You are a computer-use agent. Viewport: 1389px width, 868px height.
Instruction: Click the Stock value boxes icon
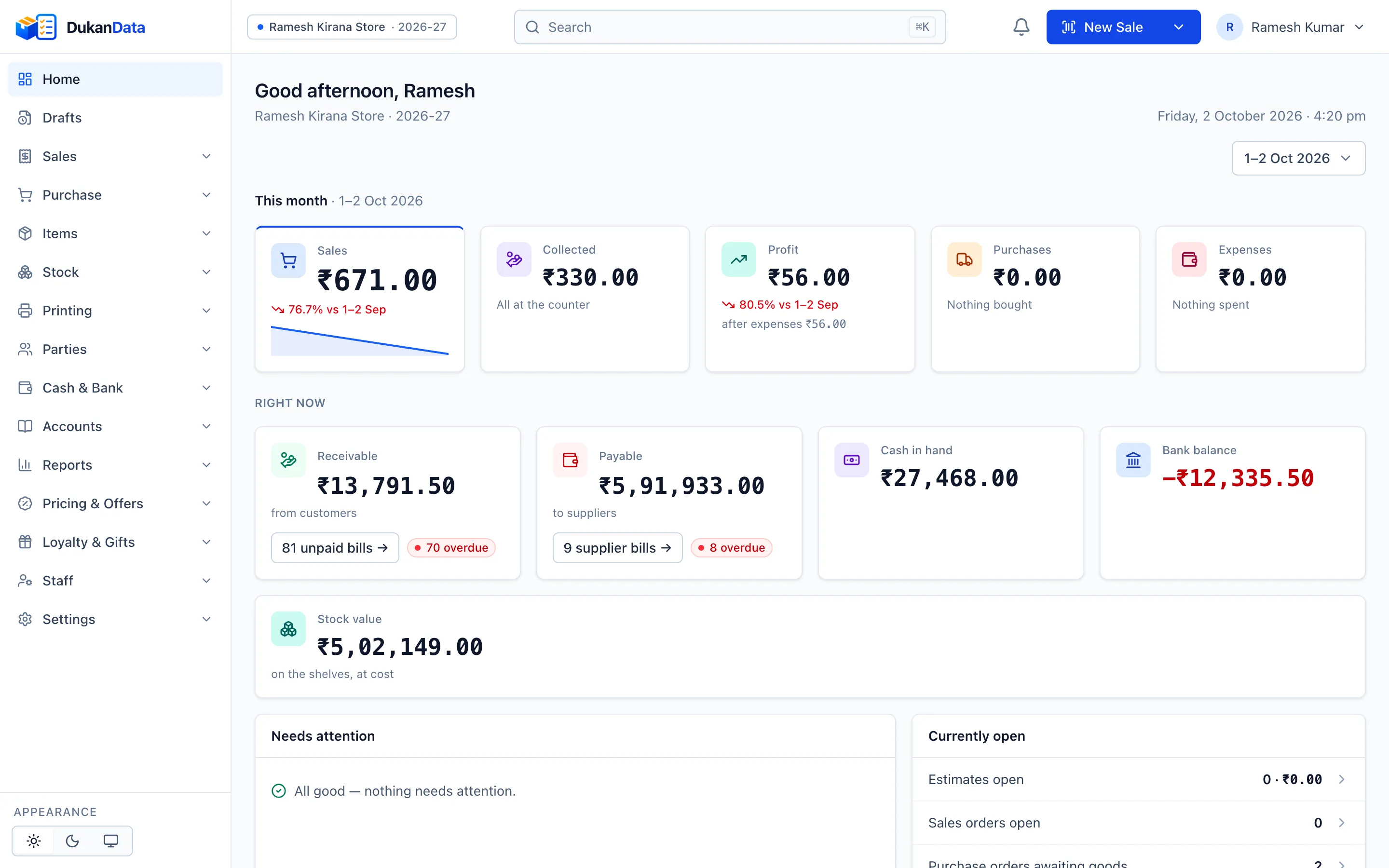tap(288, 629)
